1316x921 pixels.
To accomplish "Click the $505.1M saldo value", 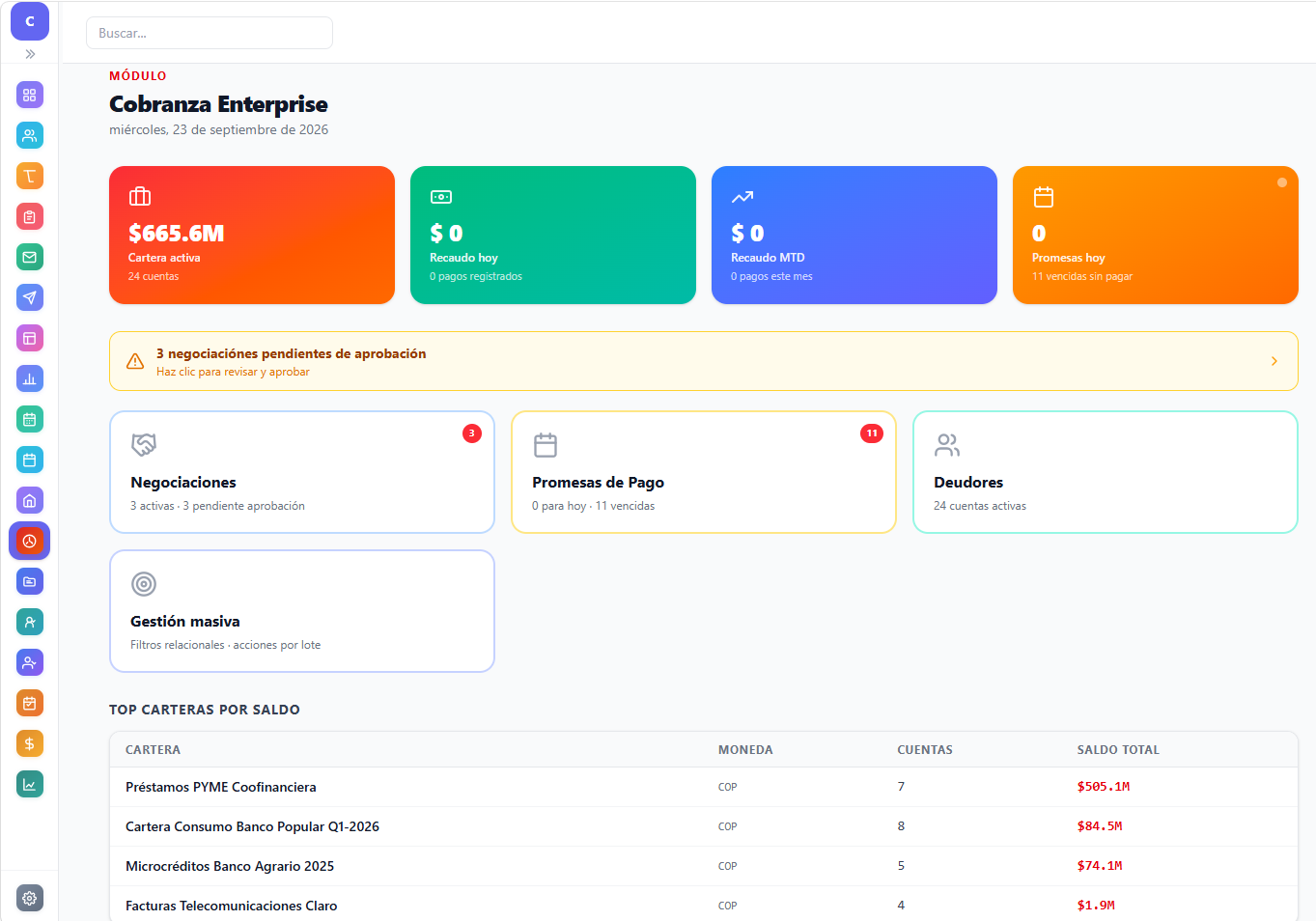I will tap(1104, 787).
